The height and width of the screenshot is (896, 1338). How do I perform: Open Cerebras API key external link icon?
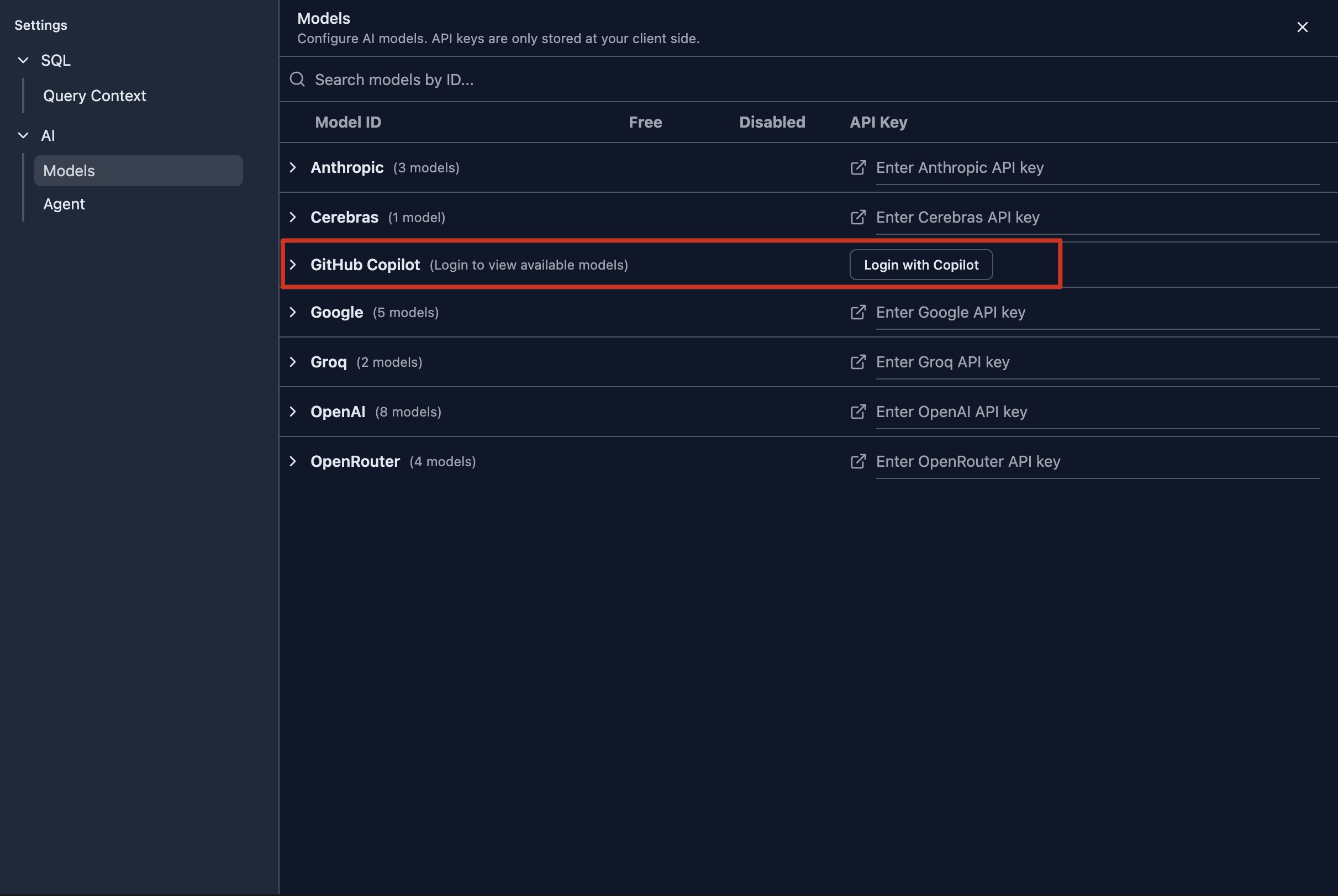pyautogui.click(x=857, y=217)
